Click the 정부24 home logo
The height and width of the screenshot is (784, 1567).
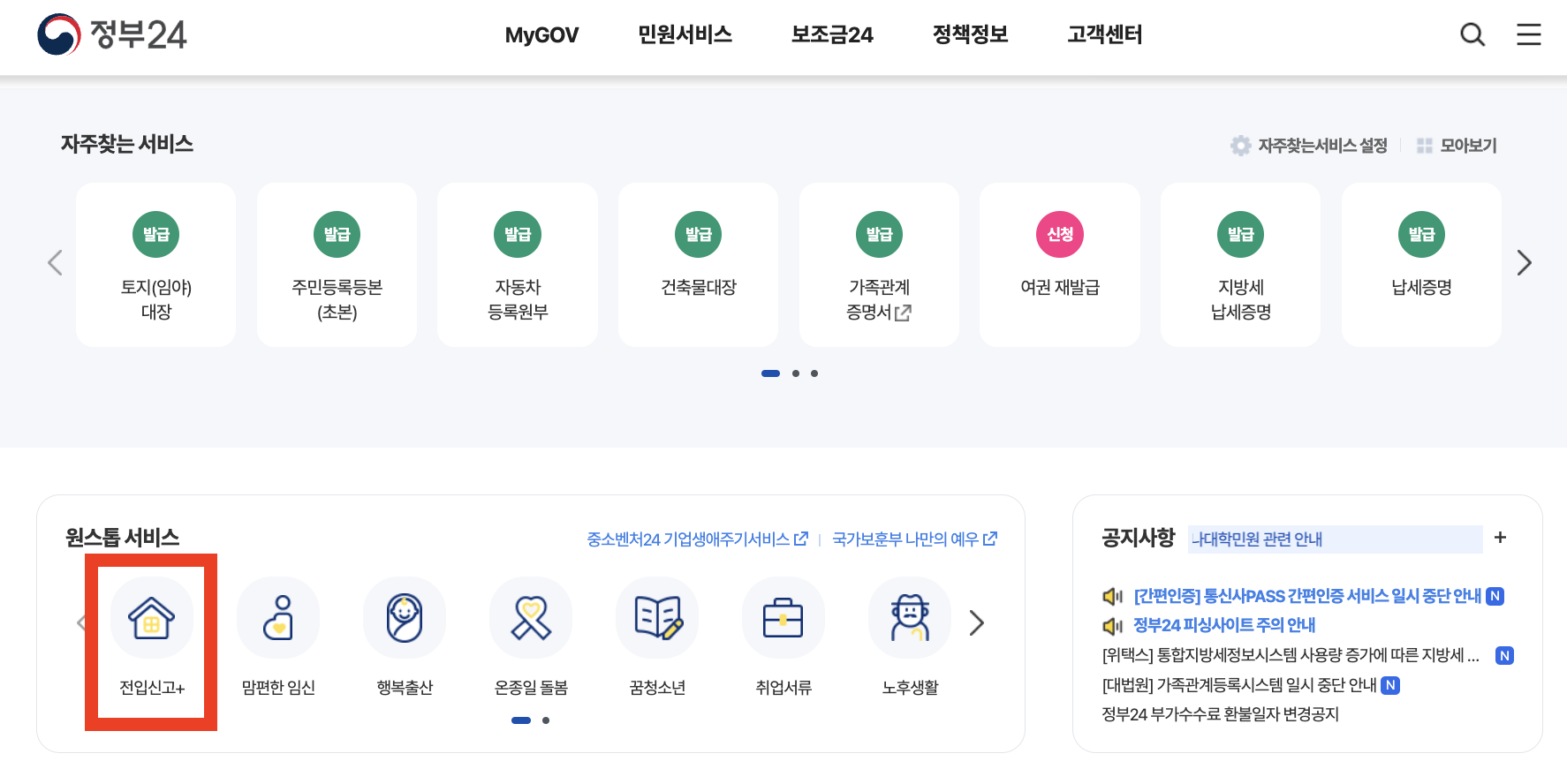[112, 34]
